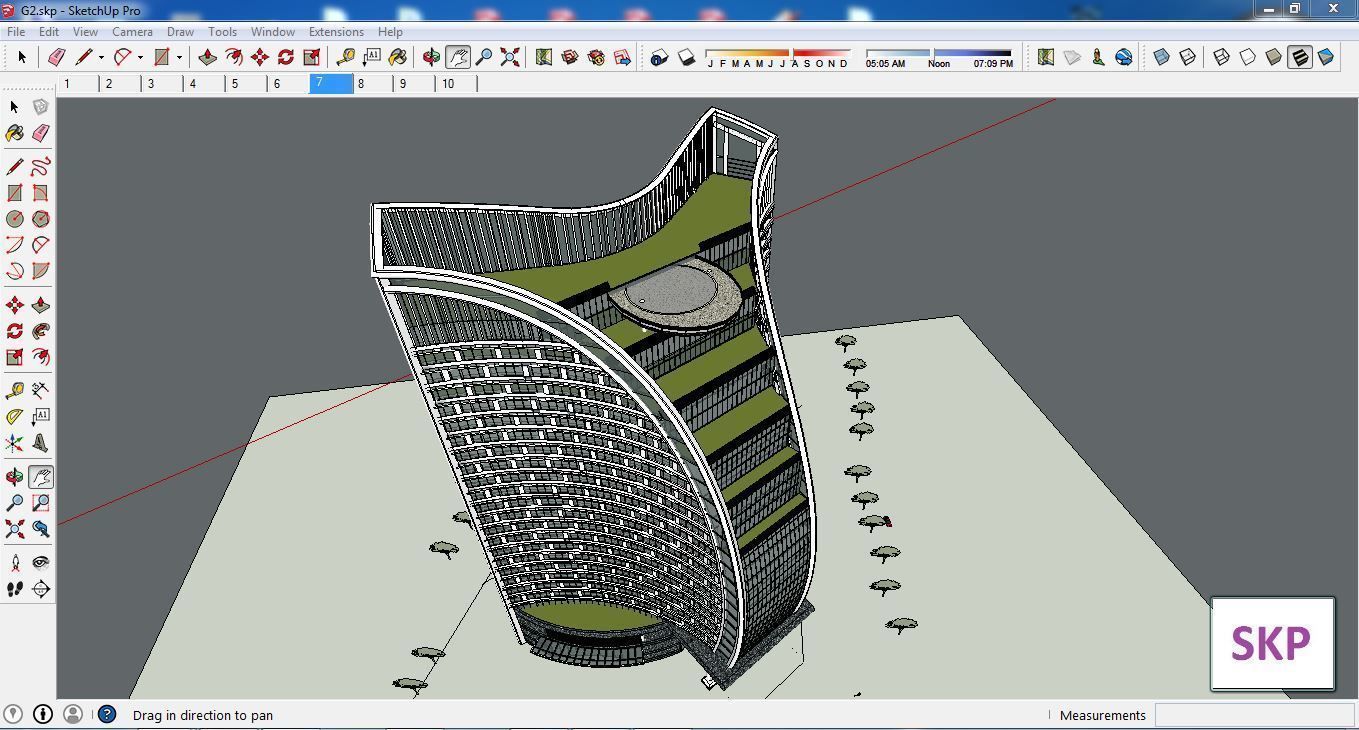Select Look Around eye tool
1359x730 pixels.
tap(41, 562)
